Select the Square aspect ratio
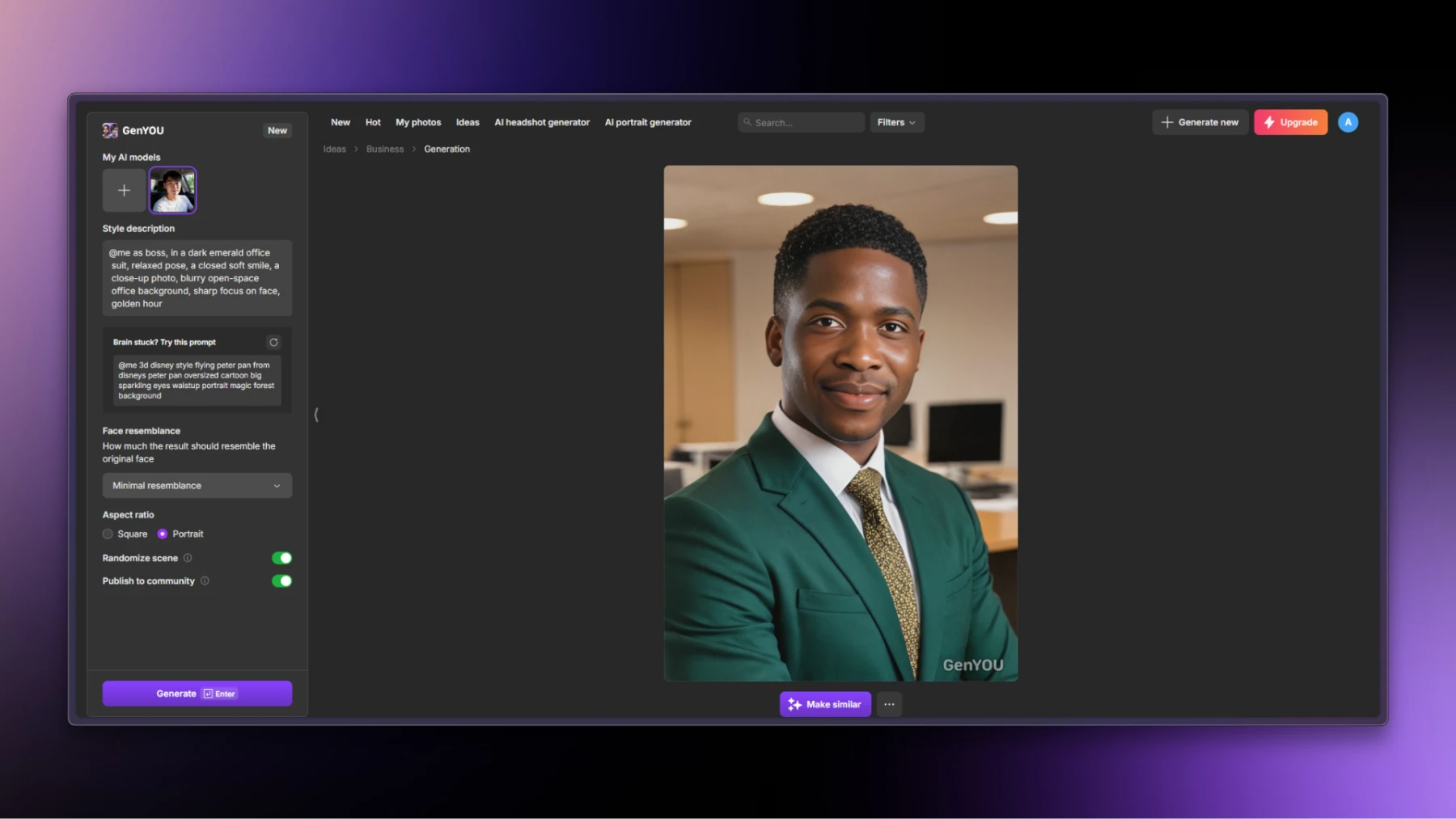The image size is (1456, 819). click(108, 534)
